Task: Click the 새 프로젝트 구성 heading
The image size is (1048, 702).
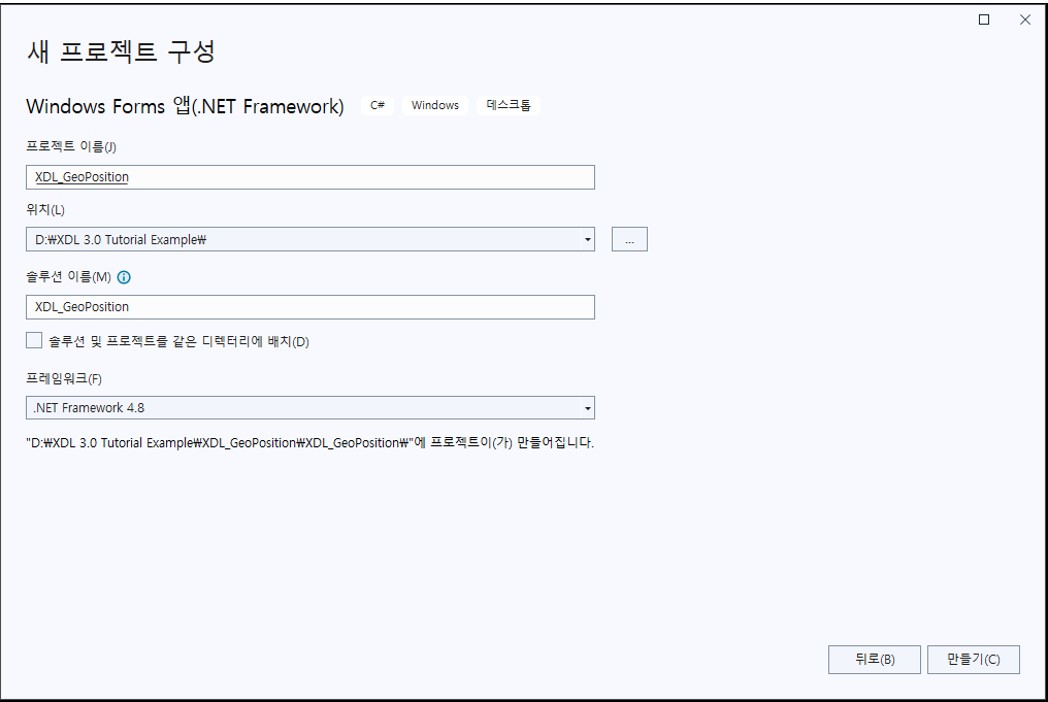Action: (121, 51)
